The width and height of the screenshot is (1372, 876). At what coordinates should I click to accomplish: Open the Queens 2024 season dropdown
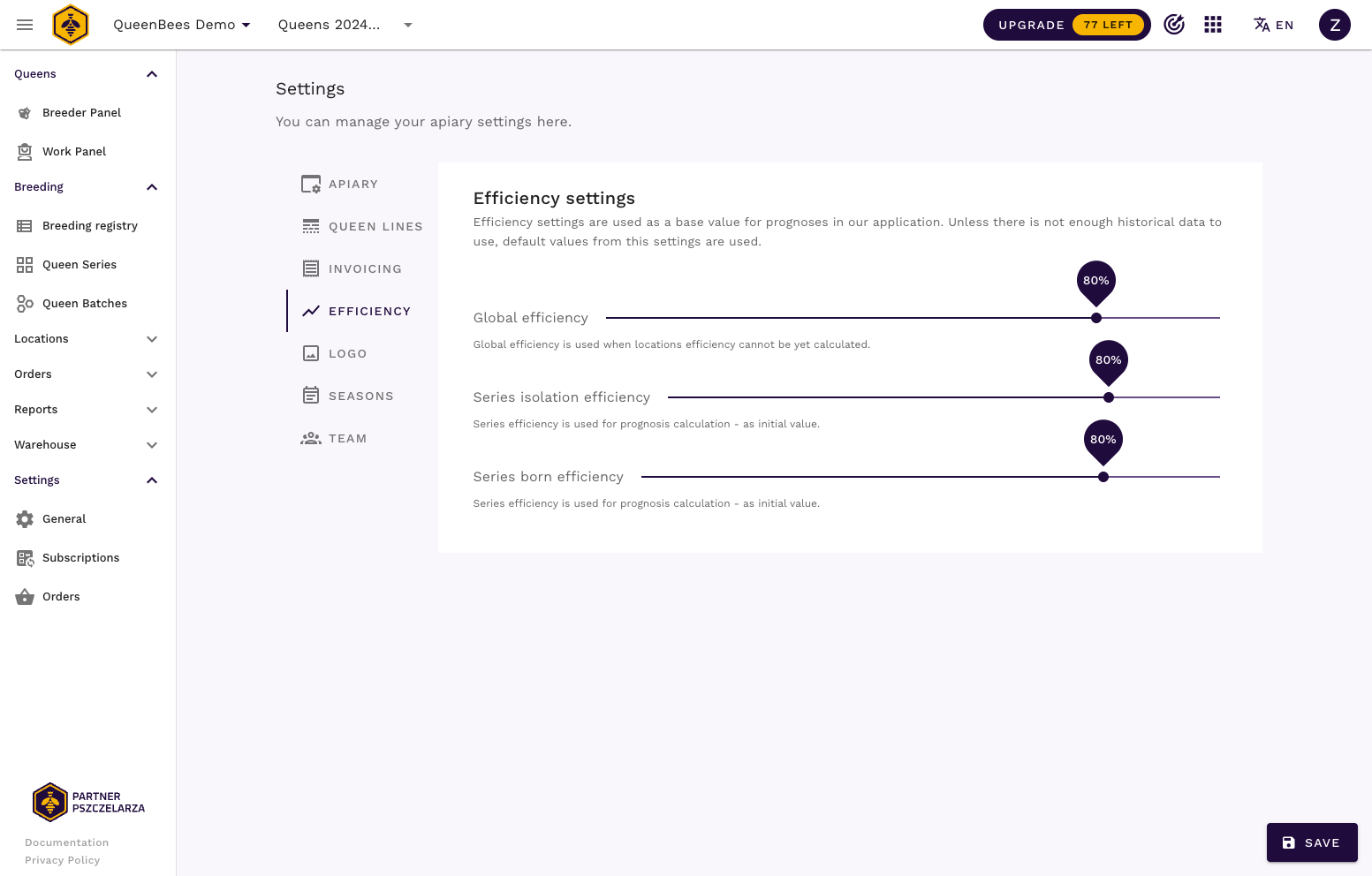tap(345, 25)
